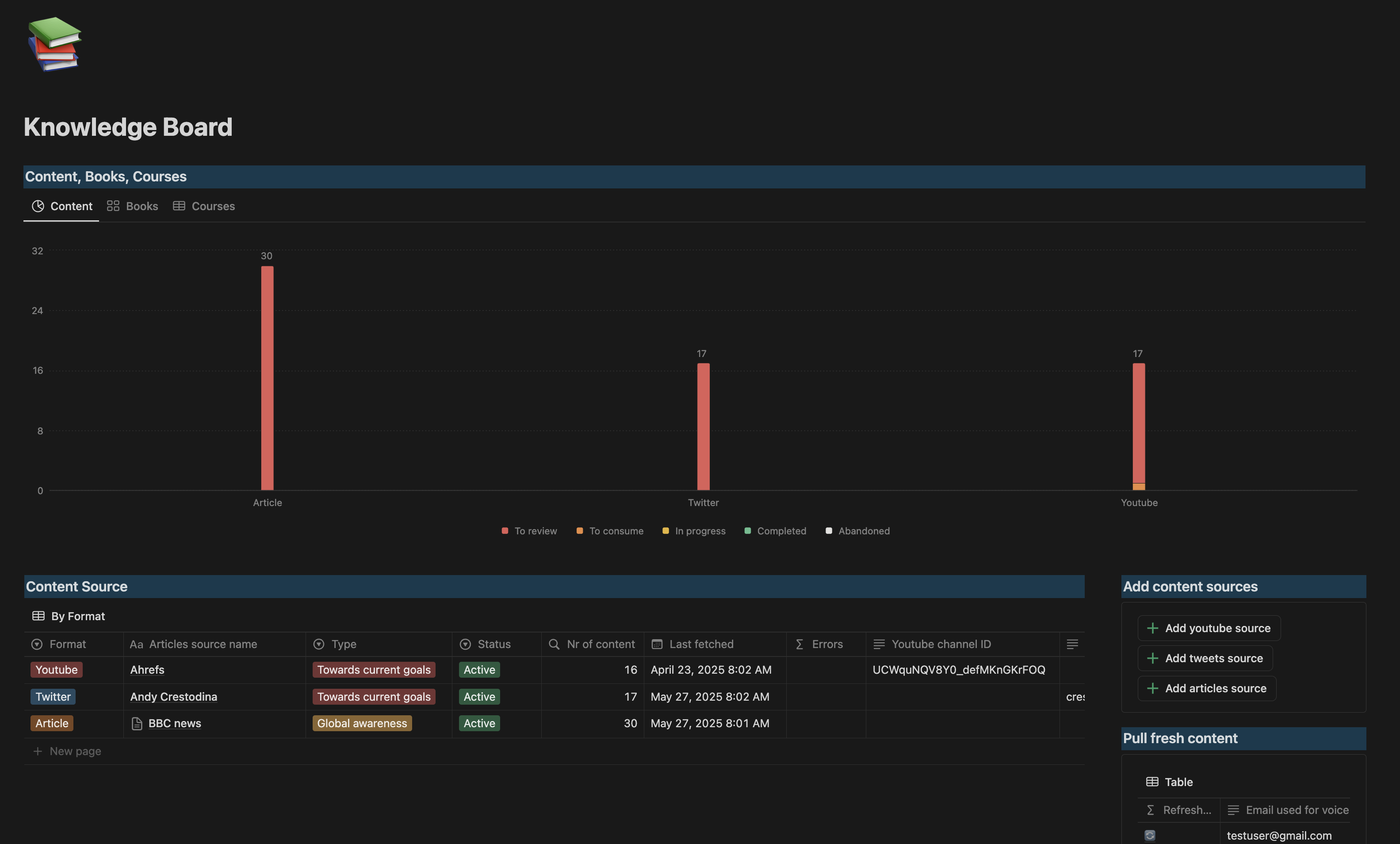The height and width of the screenshot is (844, 1400).
Task: Click the New page button
Action: (x=66, y=751)
